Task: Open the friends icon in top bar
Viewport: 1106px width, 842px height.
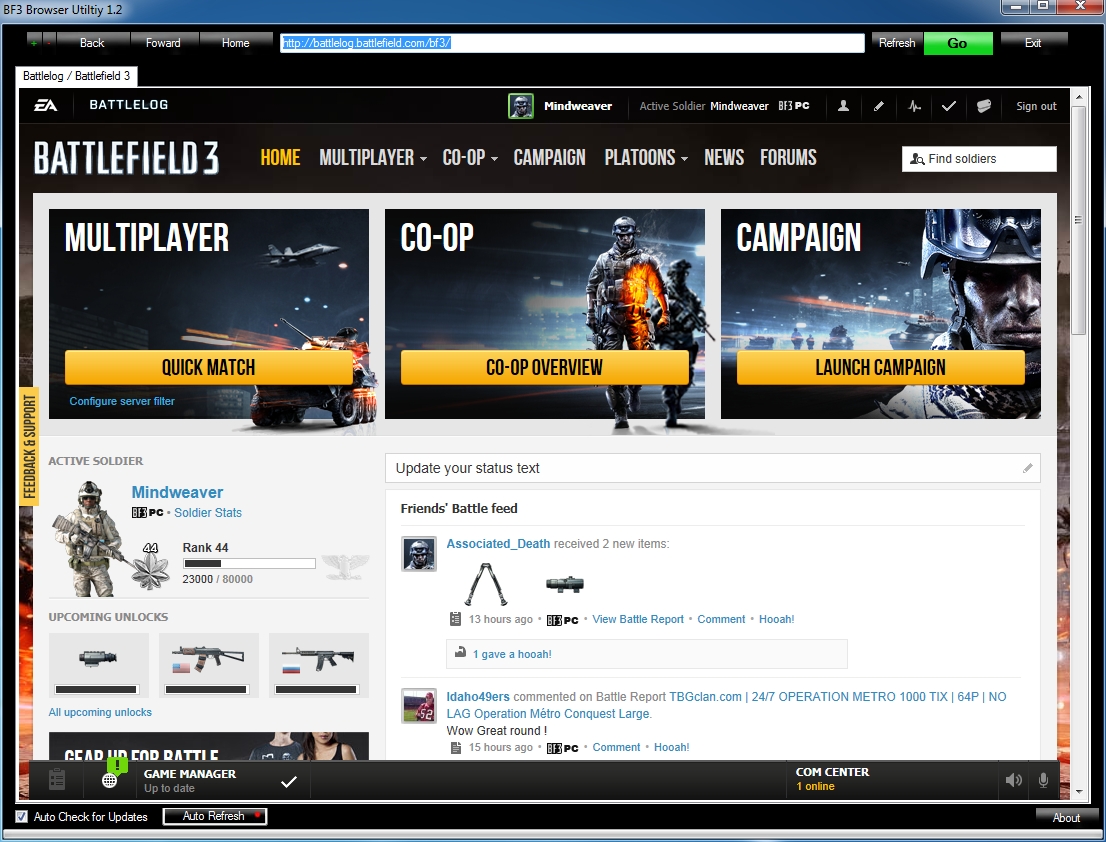Action: point(843,106)
